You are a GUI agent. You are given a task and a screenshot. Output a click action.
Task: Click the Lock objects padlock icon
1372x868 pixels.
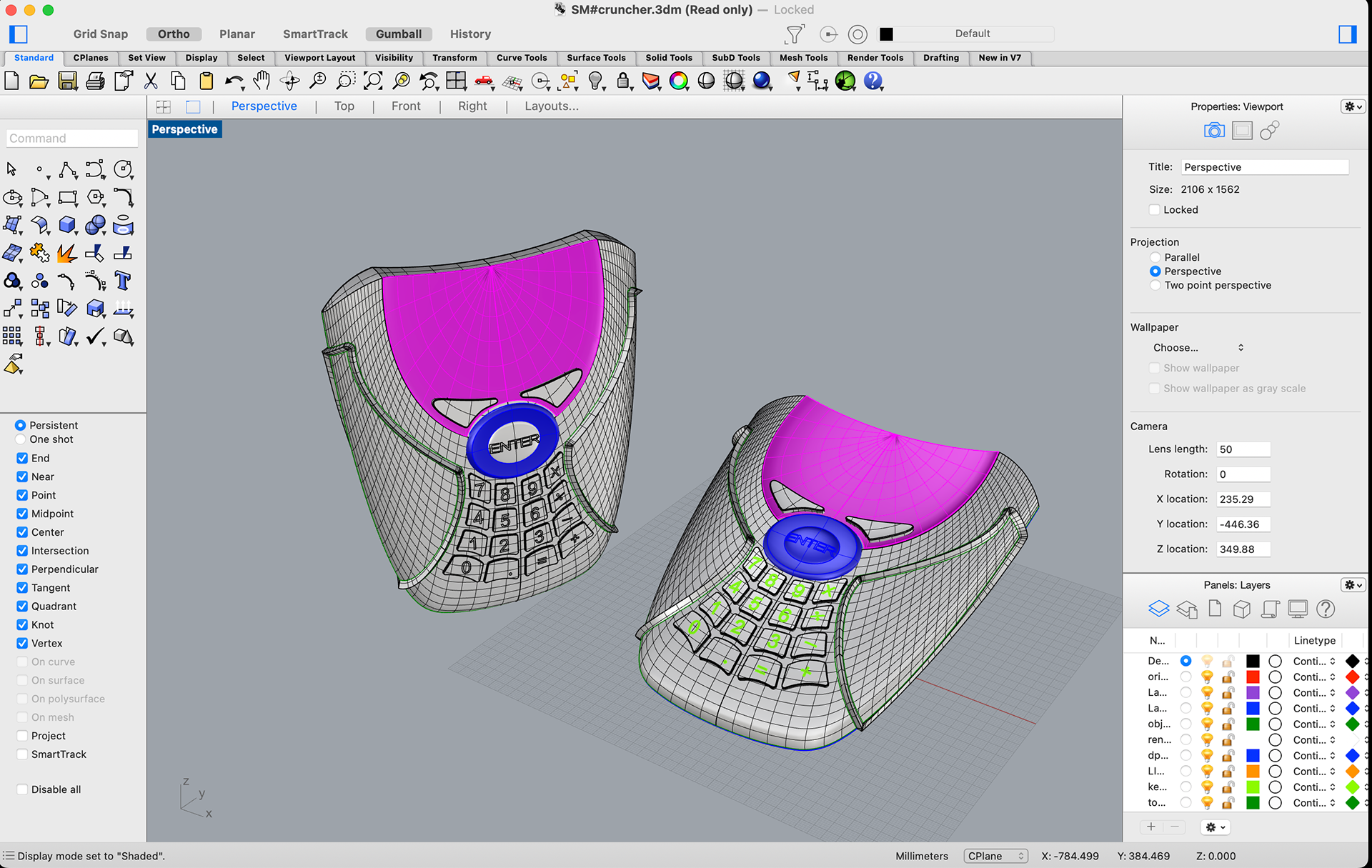(623, 81)
